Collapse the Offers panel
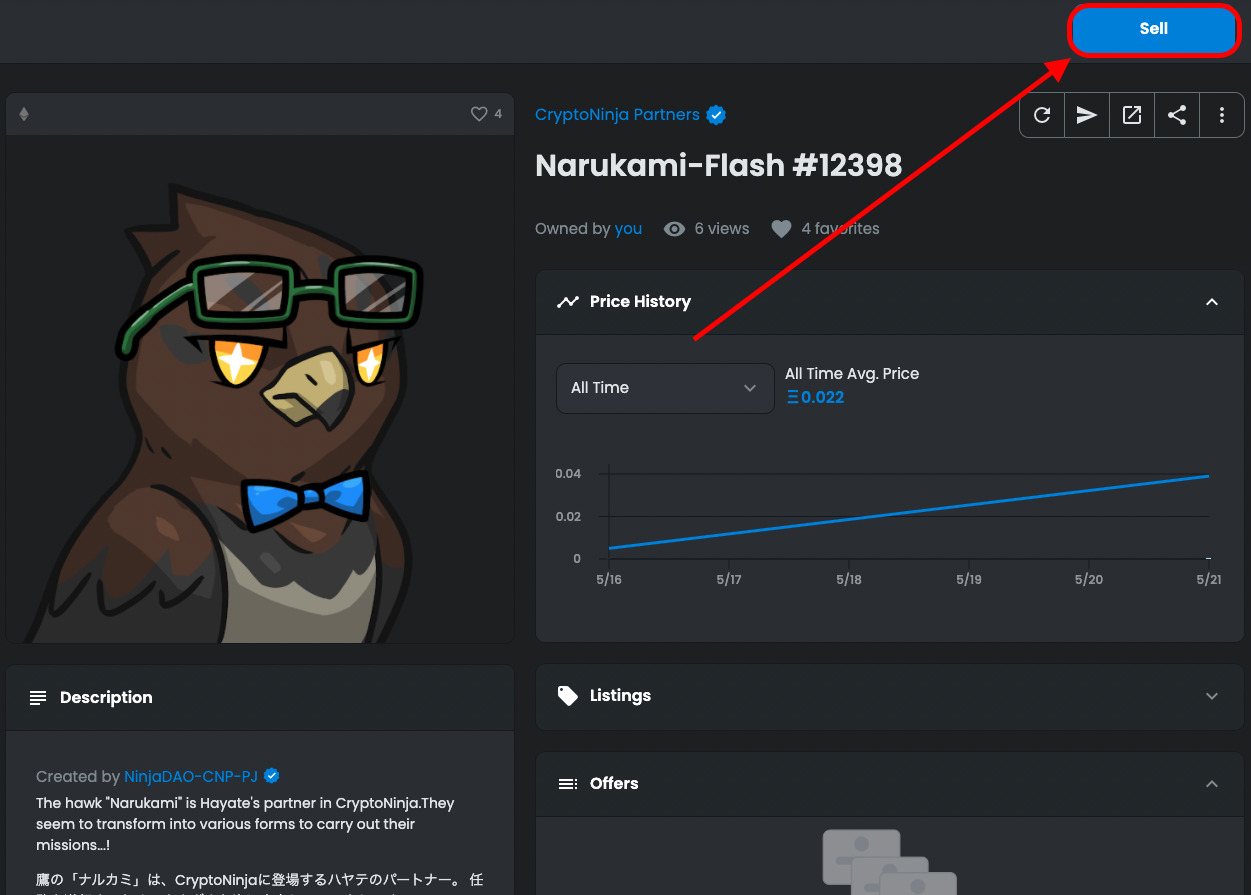The width and height of the screenshot is (1251, 895). [1212, 784]
